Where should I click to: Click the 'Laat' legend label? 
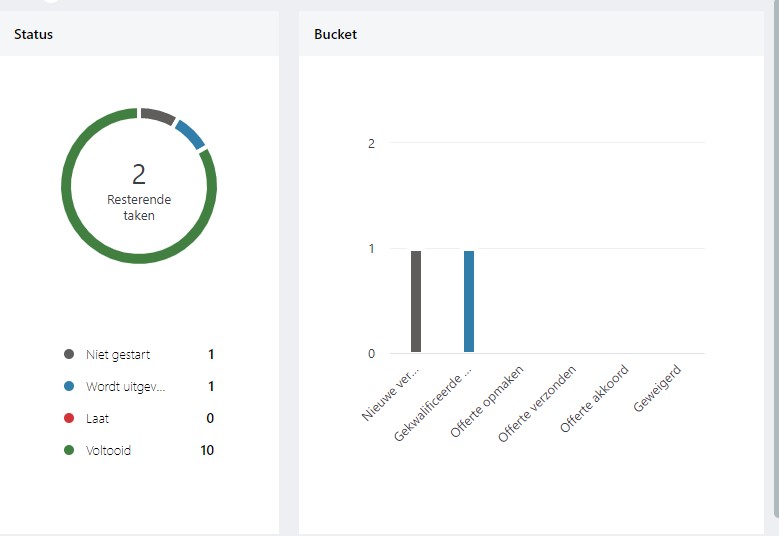(x=97, y=419)
